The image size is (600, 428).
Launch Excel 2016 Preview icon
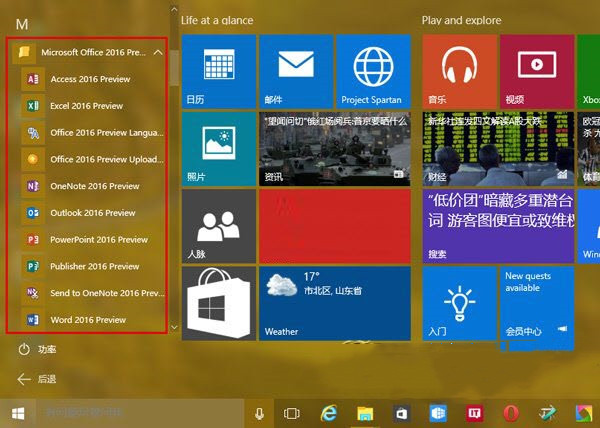click(33, 106)
